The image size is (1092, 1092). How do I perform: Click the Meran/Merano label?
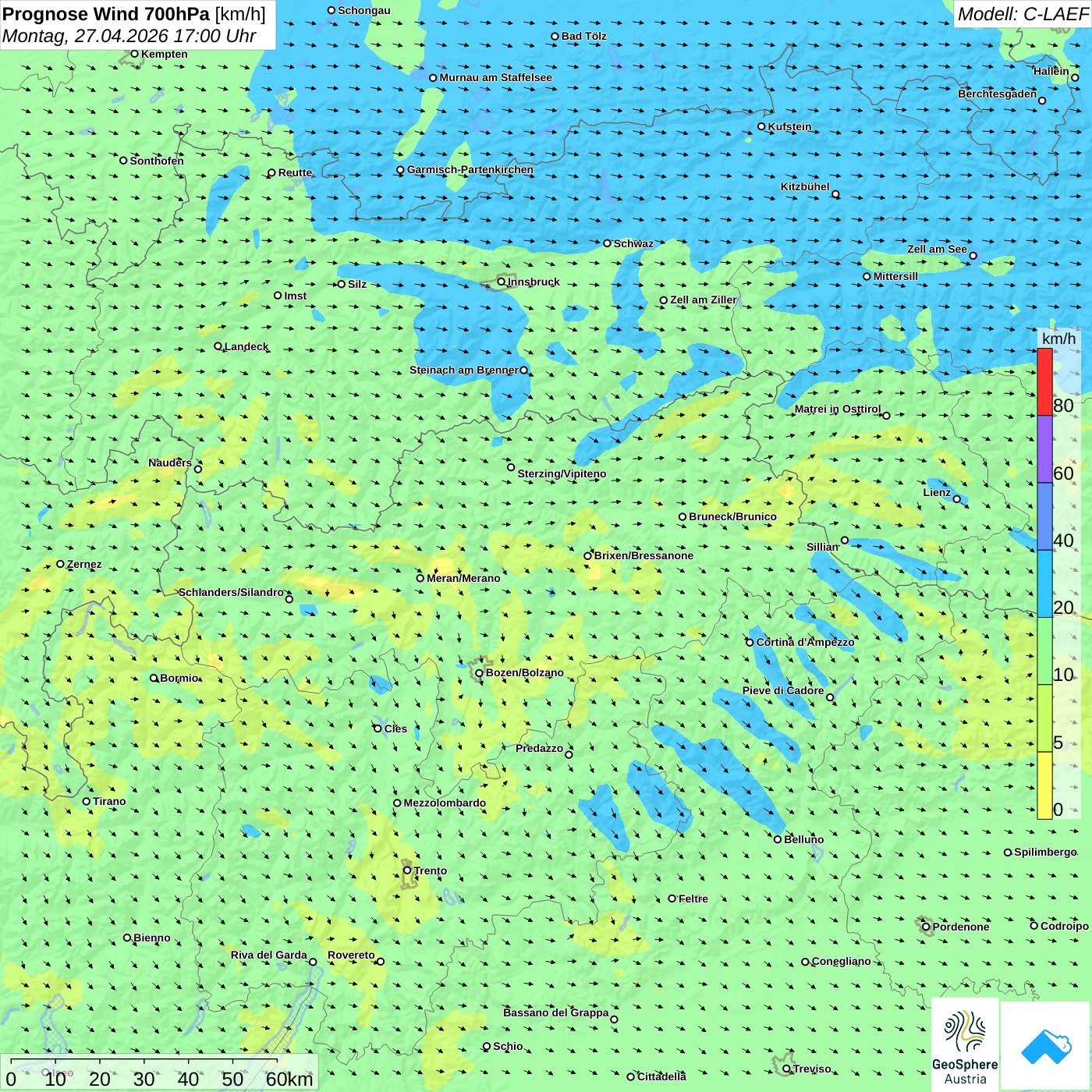pos(463,578)
